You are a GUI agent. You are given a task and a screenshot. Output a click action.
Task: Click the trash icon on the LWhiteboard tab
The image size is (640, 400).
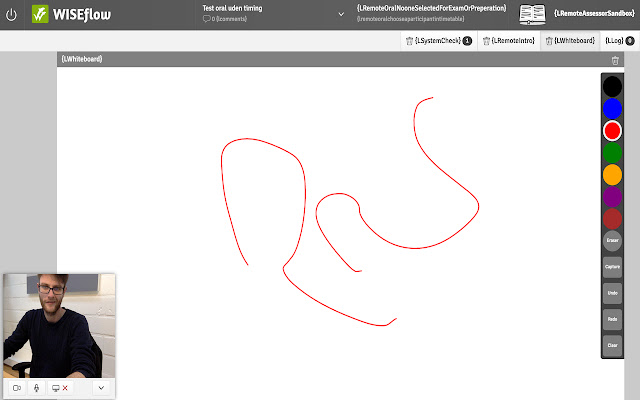click(x=549, y=41)
